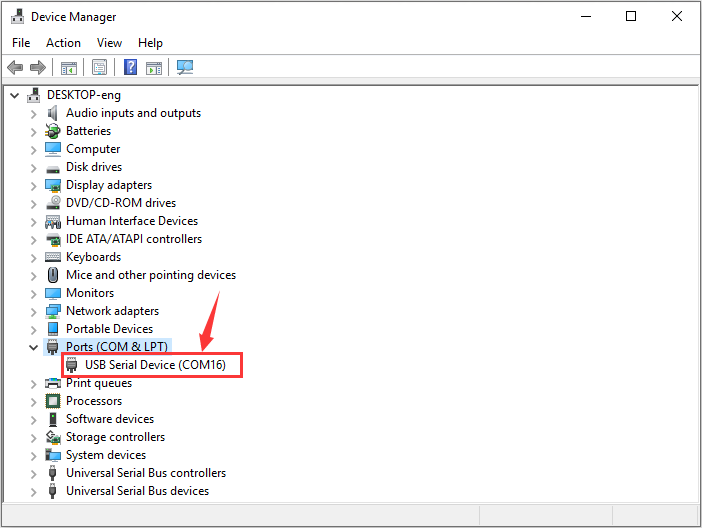Click the Forward arrow toolbar icon
This screenshot has width=702, height=528.
click(x=38, y=68)
